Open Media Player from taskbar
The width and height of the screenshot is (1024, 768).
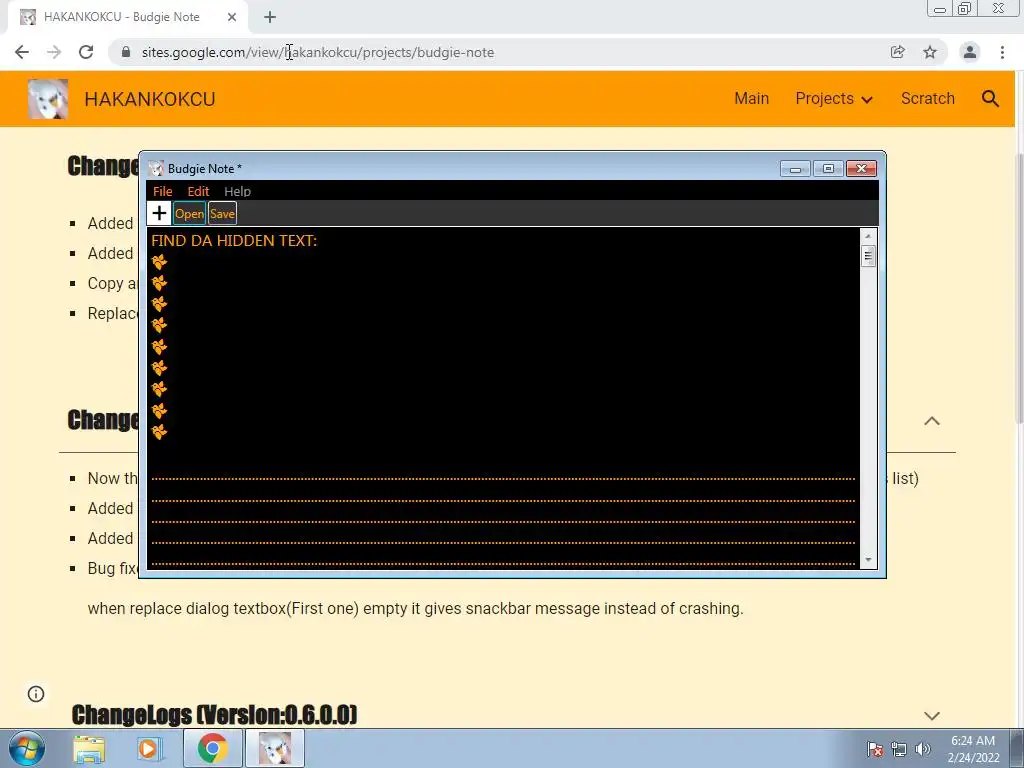click(148, 749)
